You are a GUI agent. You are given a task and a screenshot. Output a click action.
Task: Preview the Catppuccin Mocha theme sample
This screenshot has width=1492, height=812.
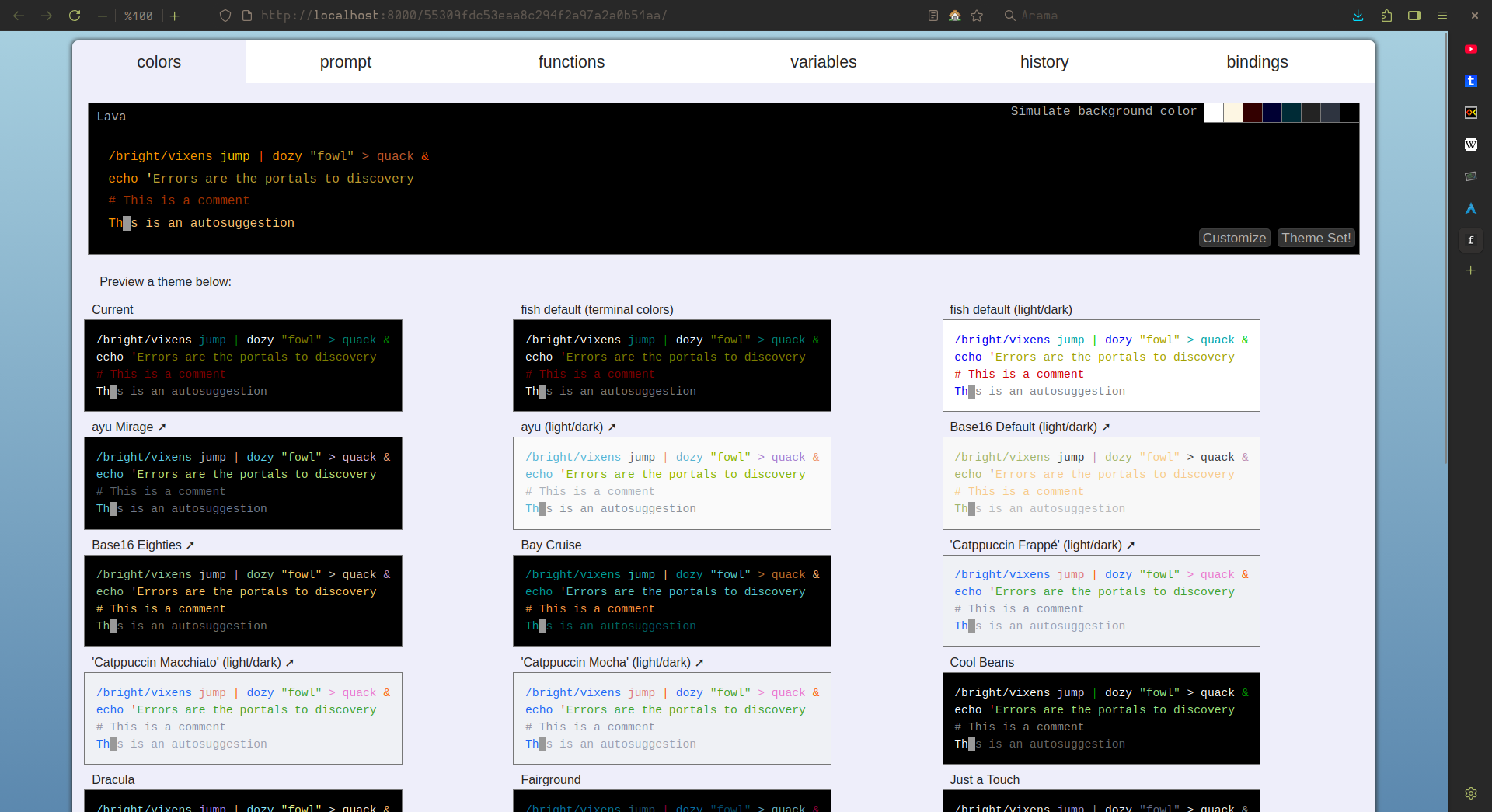coord(672,718)
